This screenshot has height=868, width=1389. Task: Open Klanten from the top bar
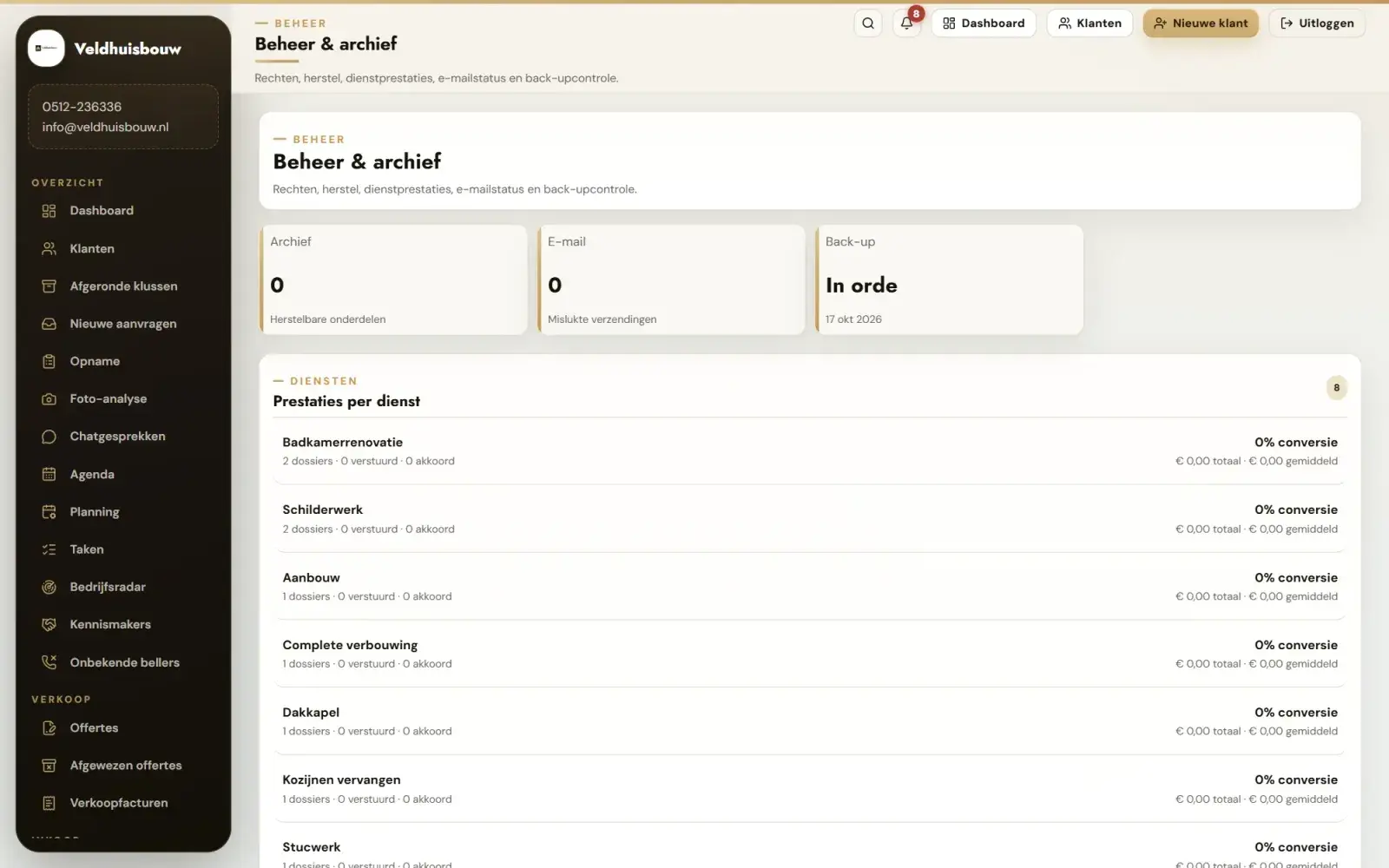coord(1089,23)
